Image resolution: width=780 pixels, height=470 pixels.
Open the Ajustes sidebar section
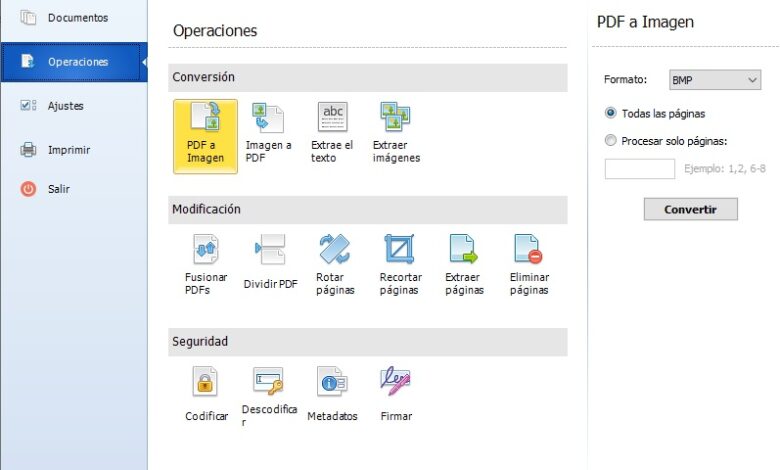point(65,105)
